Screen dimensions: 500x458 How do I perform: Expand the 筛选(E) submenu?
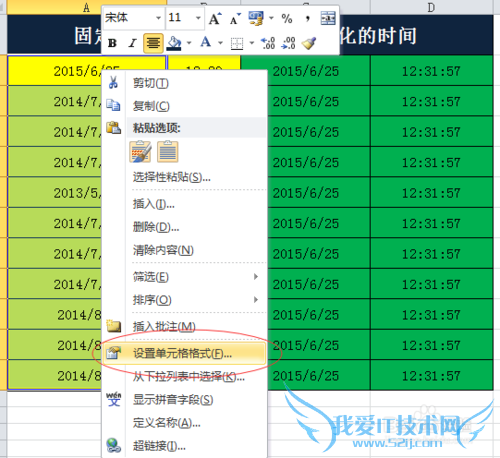(x=197, y=277)
